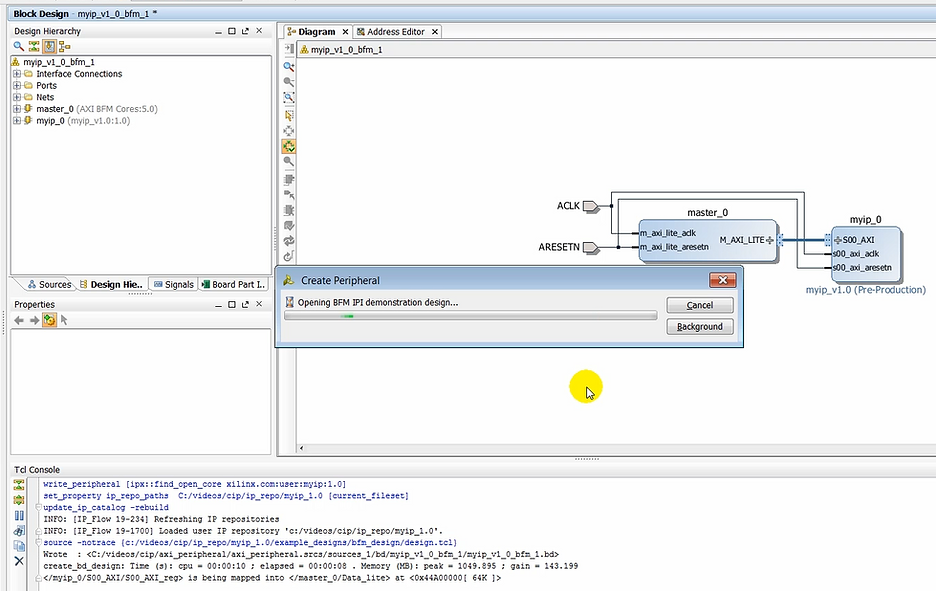Copy text from the Tcl Console
The image size is (936, 591).
point(17,544)
